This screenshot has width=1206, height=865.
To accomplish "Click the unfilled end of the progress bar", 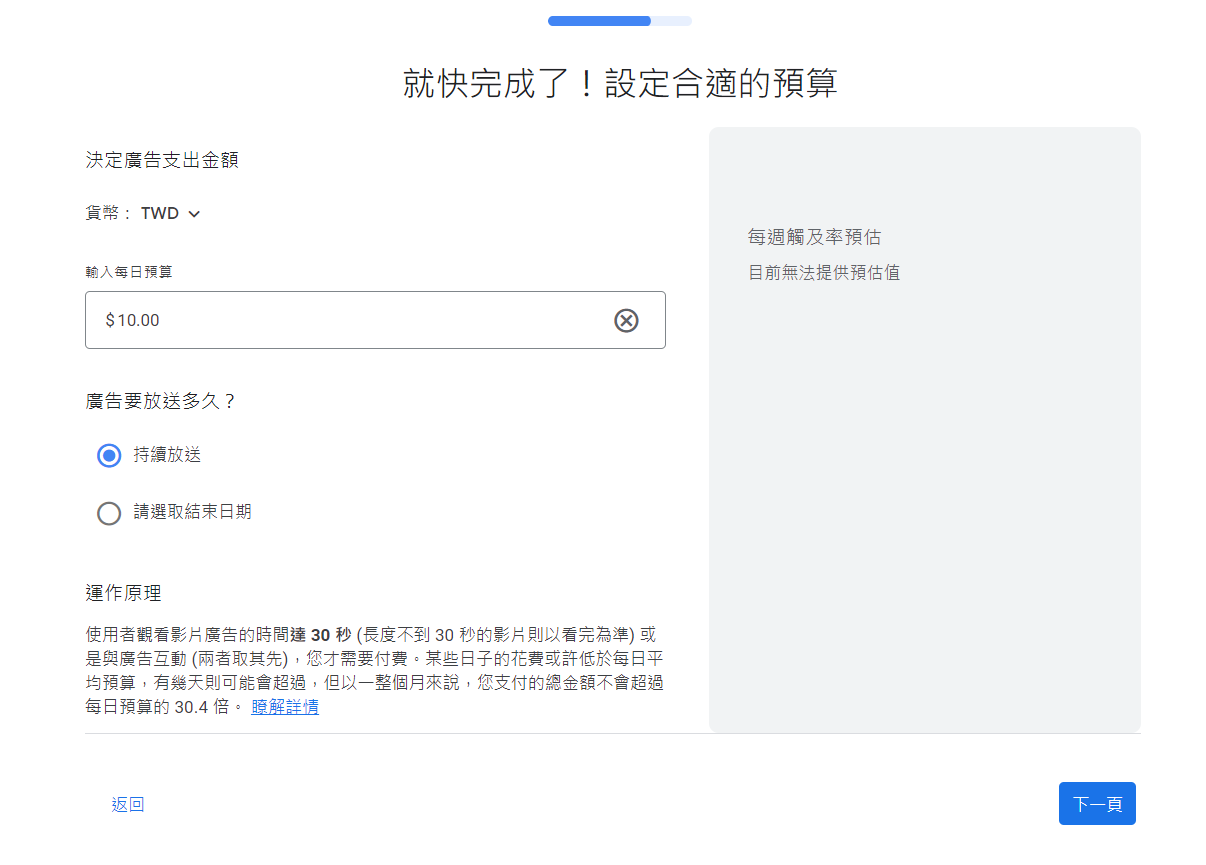I will (x=672, y=21).
